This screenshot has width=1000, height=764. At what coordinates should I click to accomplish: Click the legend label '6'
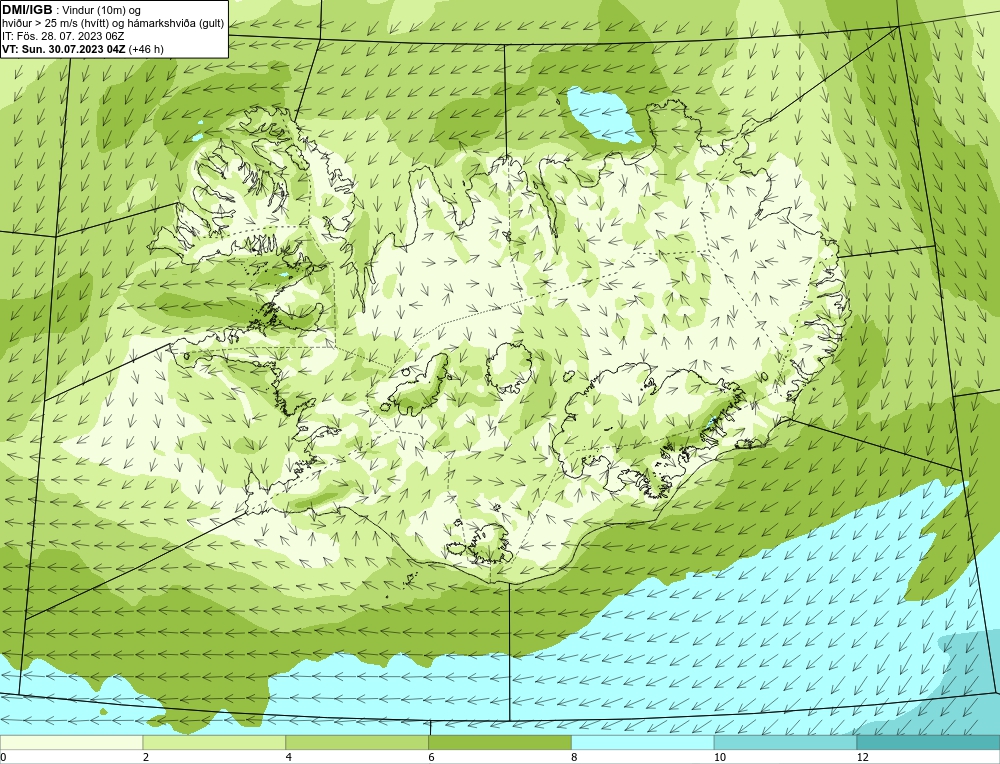click(432, 757)
